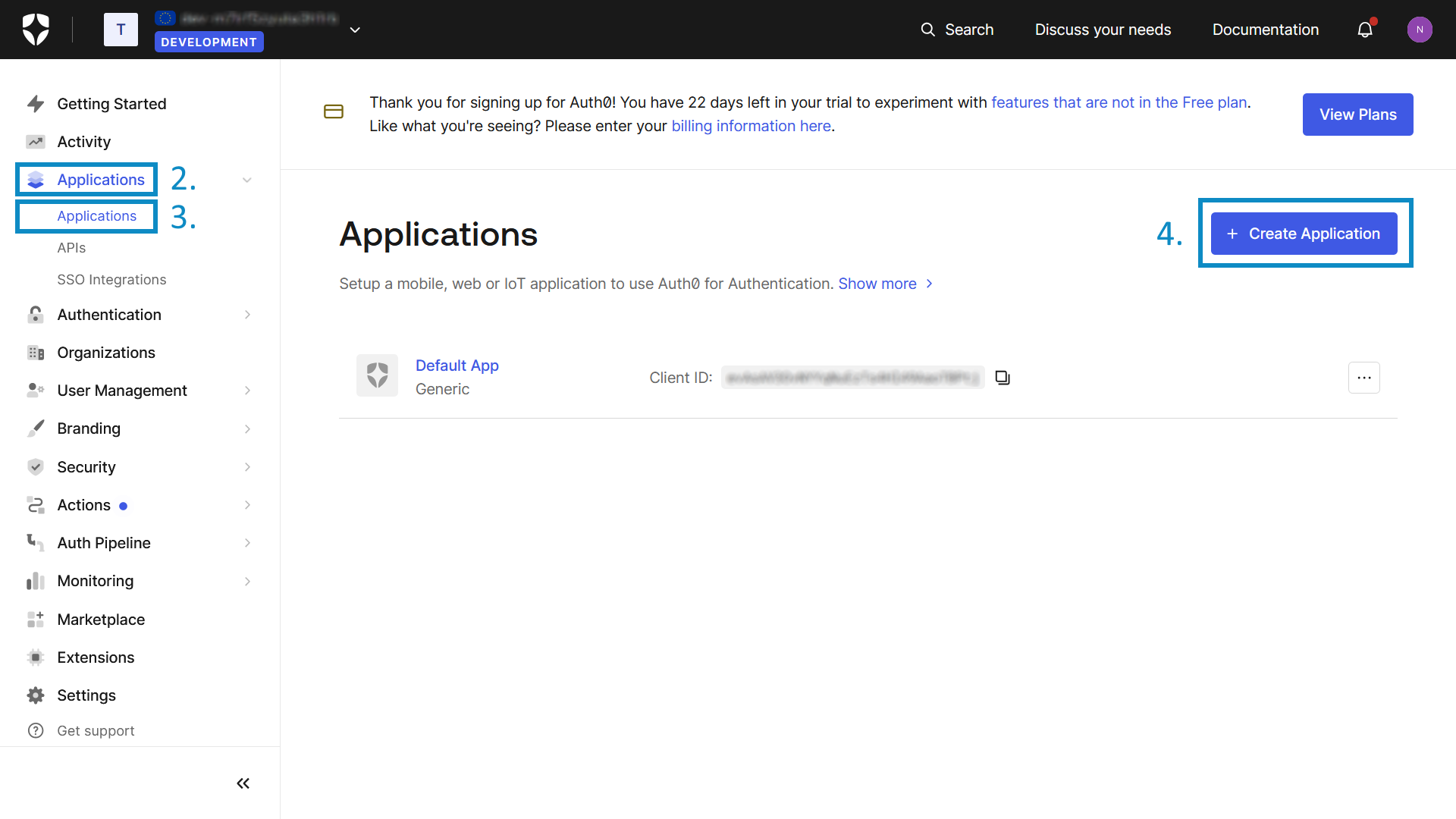Click the User Management people icon
Viewport: 1456px width, 819px height.
point(36,391)
